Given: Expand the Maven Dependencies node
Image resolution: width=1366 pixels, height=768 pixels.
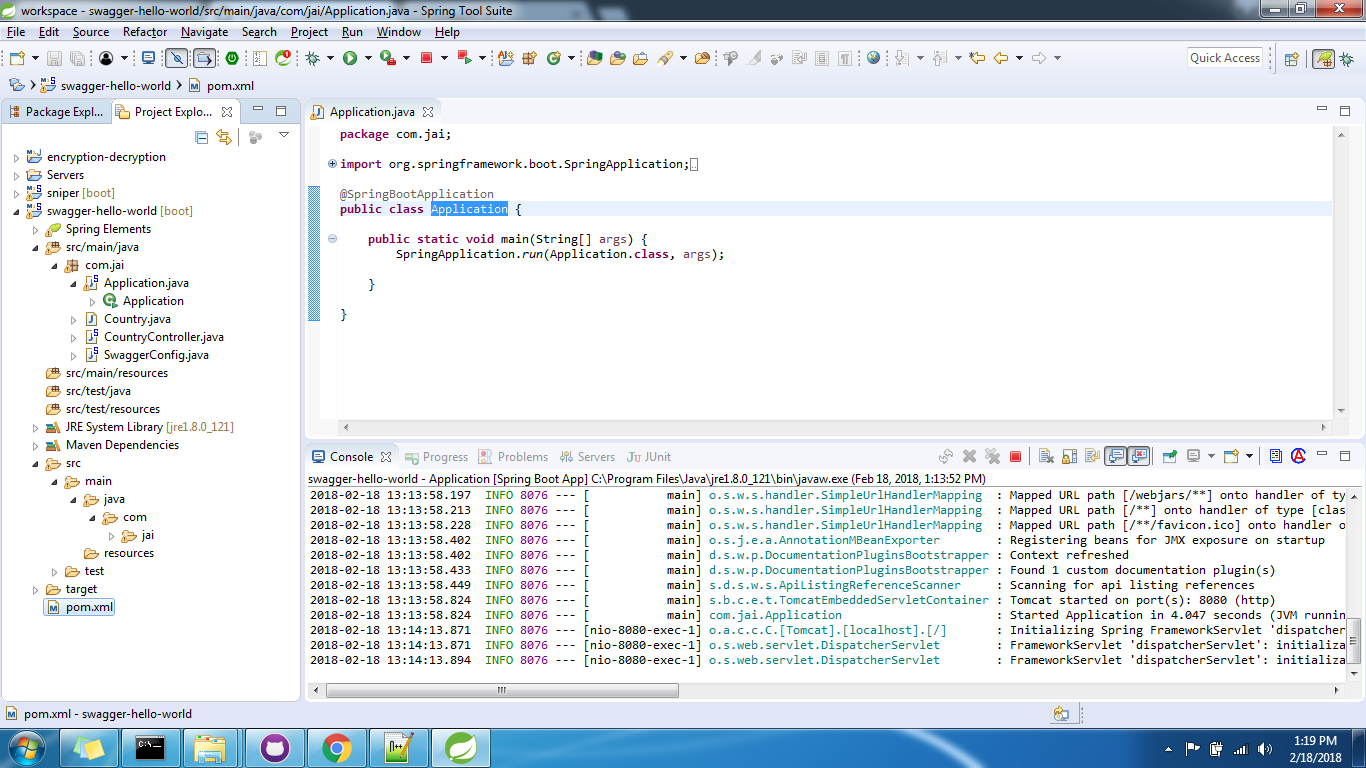Looking at the screenshot, I should 36,445.
